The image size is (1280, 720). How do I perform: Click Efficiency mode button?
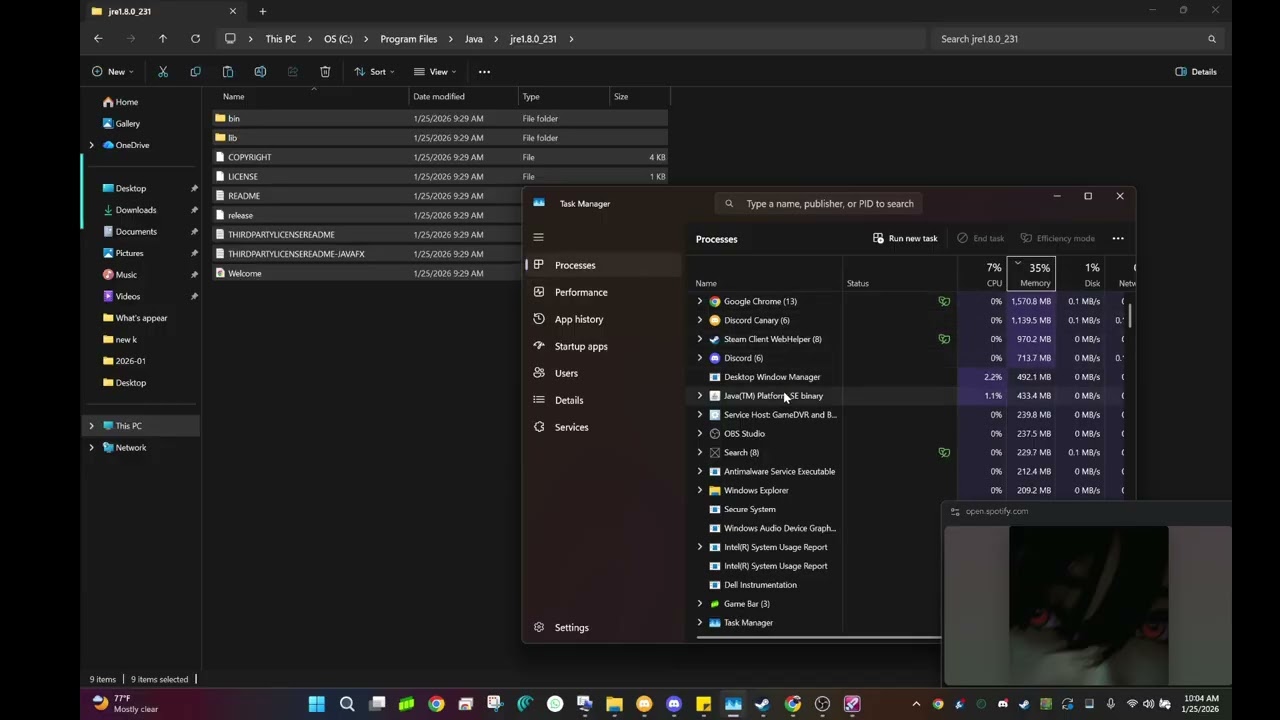tap(1057, 238)
